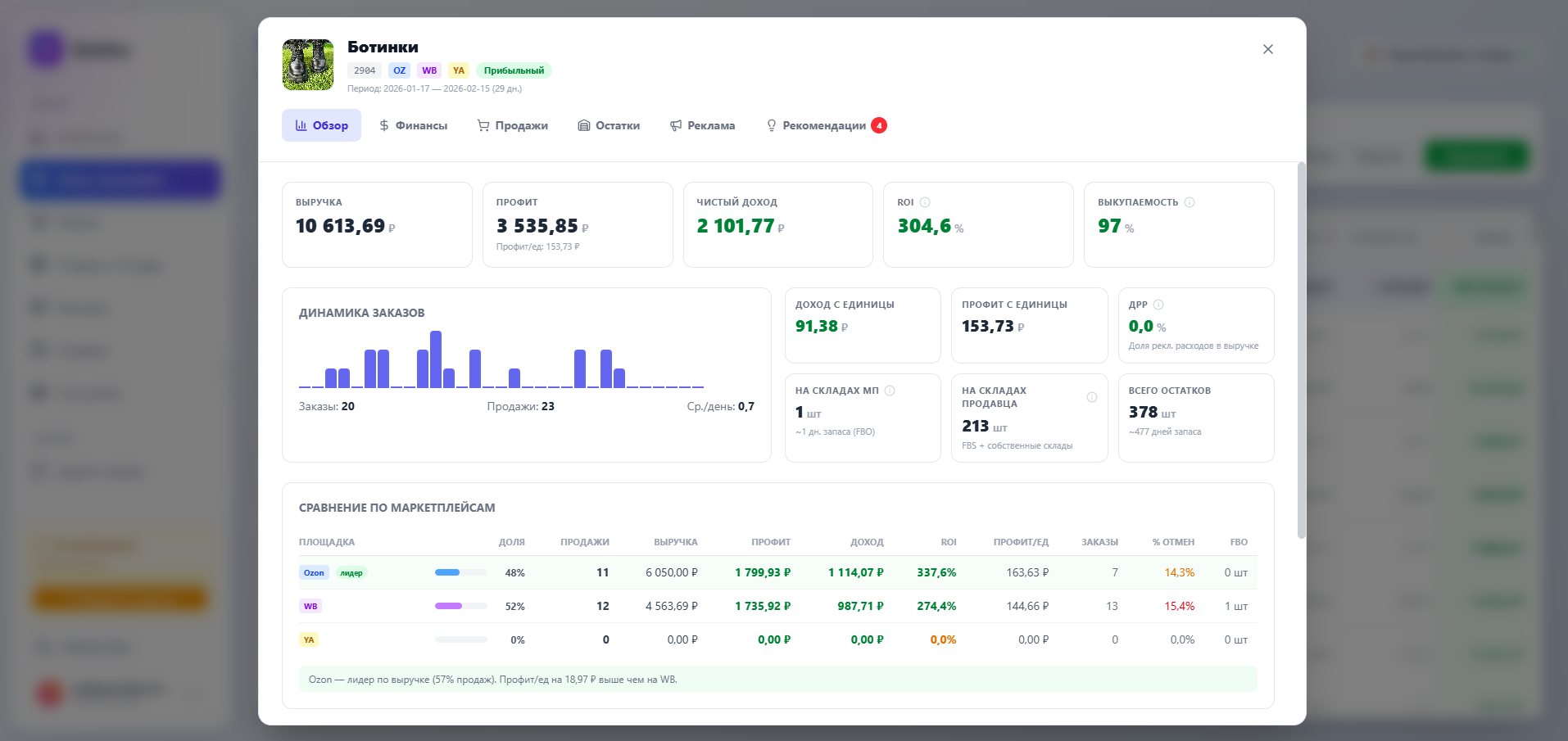Click info icon beside На складах МП
1568x741 pixels.
(x=890, y=391)
